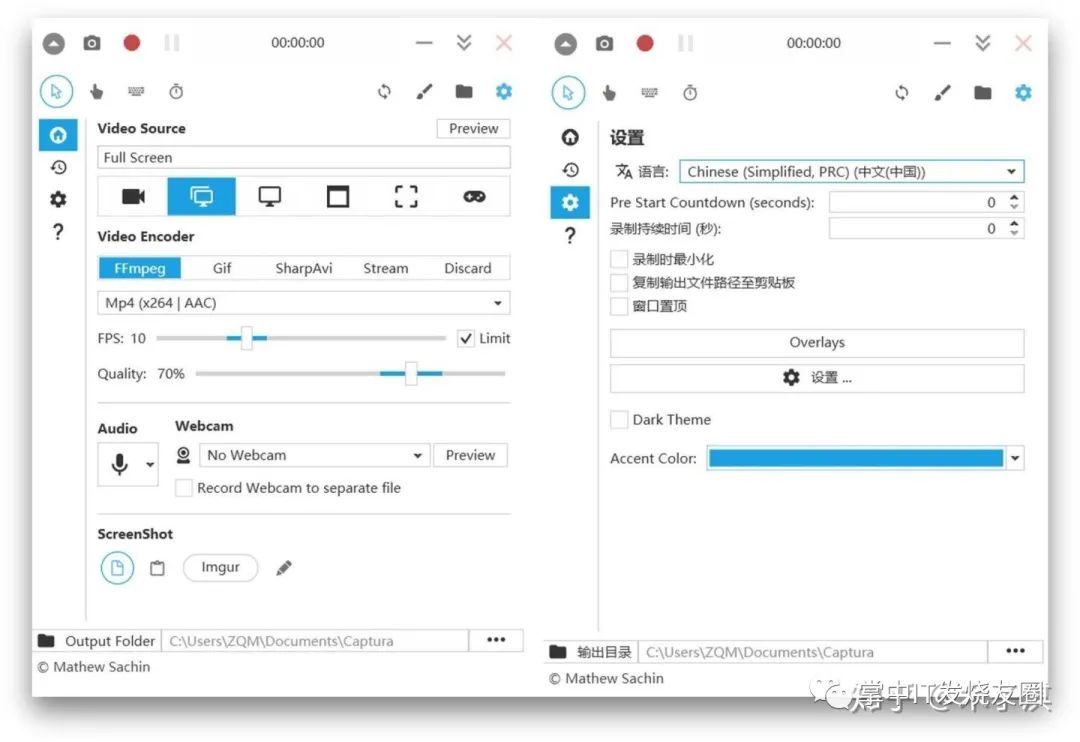Screen dimensions: 1080x742
Task: Open settings gear in left window toolbar
Action: pyautogui.click(x=504, y=91)
